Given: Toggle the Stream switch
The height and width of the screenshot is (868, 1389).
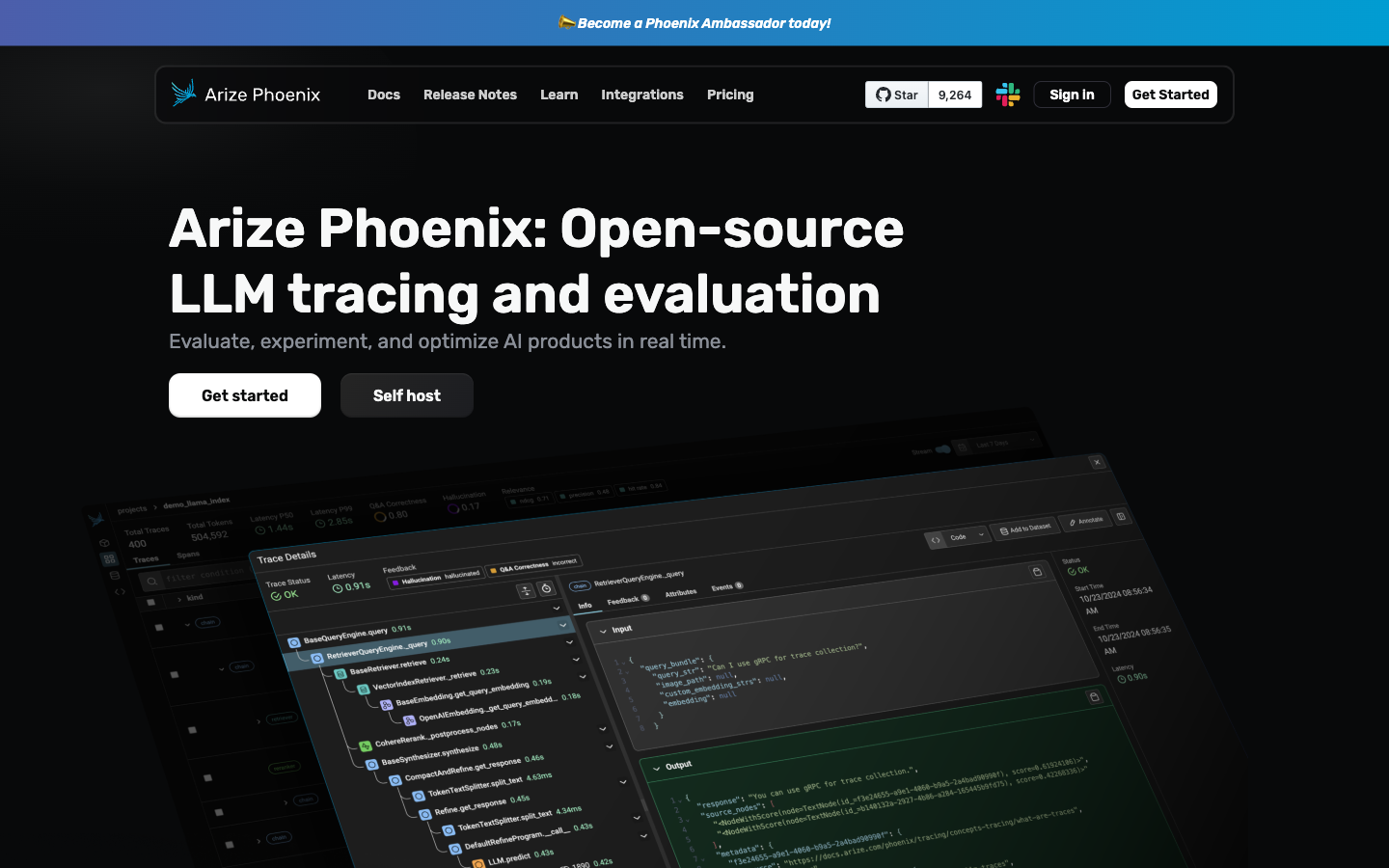Looking at the screenshot, I should pos(942,449).
